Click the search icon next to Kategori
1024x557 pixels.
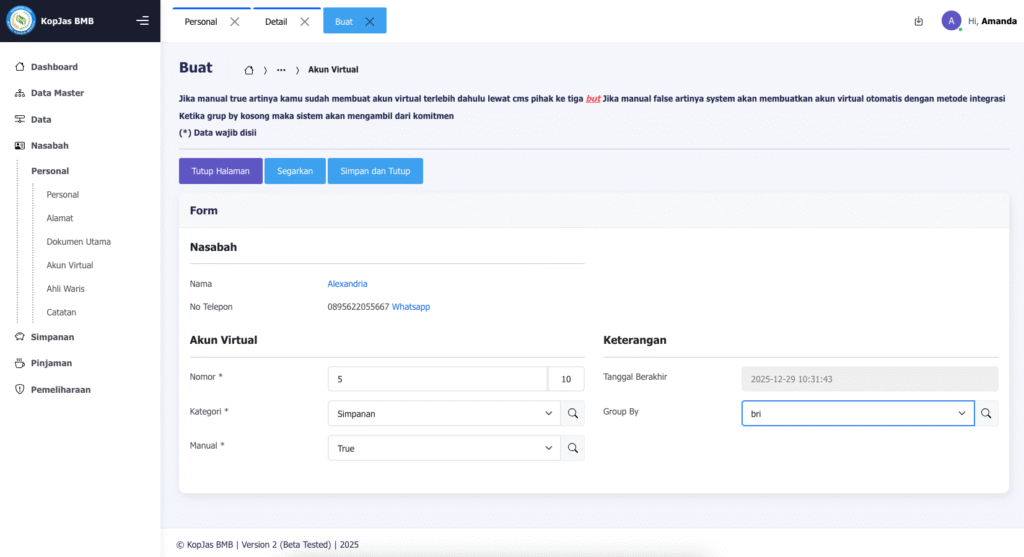click(x=573, y=413)
